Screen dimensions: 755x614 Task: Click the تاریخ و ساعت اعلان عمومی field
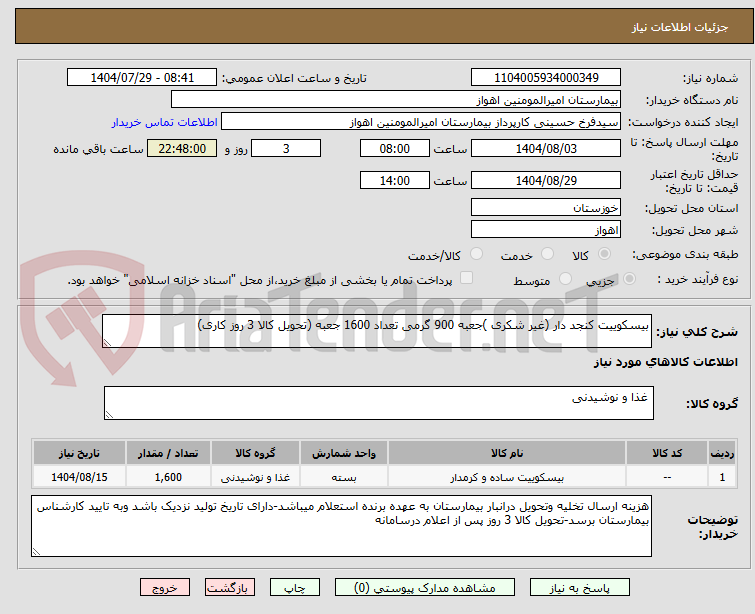pos(142,78)
